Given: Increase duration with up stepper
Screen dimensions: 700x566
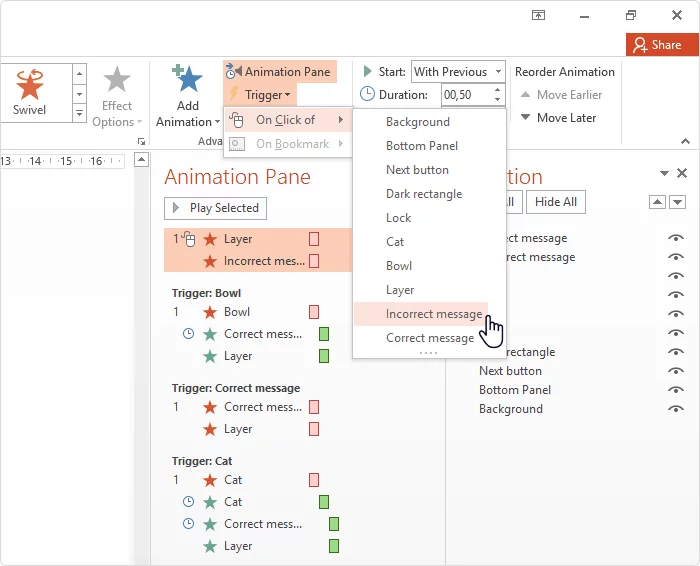Looking at the screenshot, I should [x=497, y=90].
